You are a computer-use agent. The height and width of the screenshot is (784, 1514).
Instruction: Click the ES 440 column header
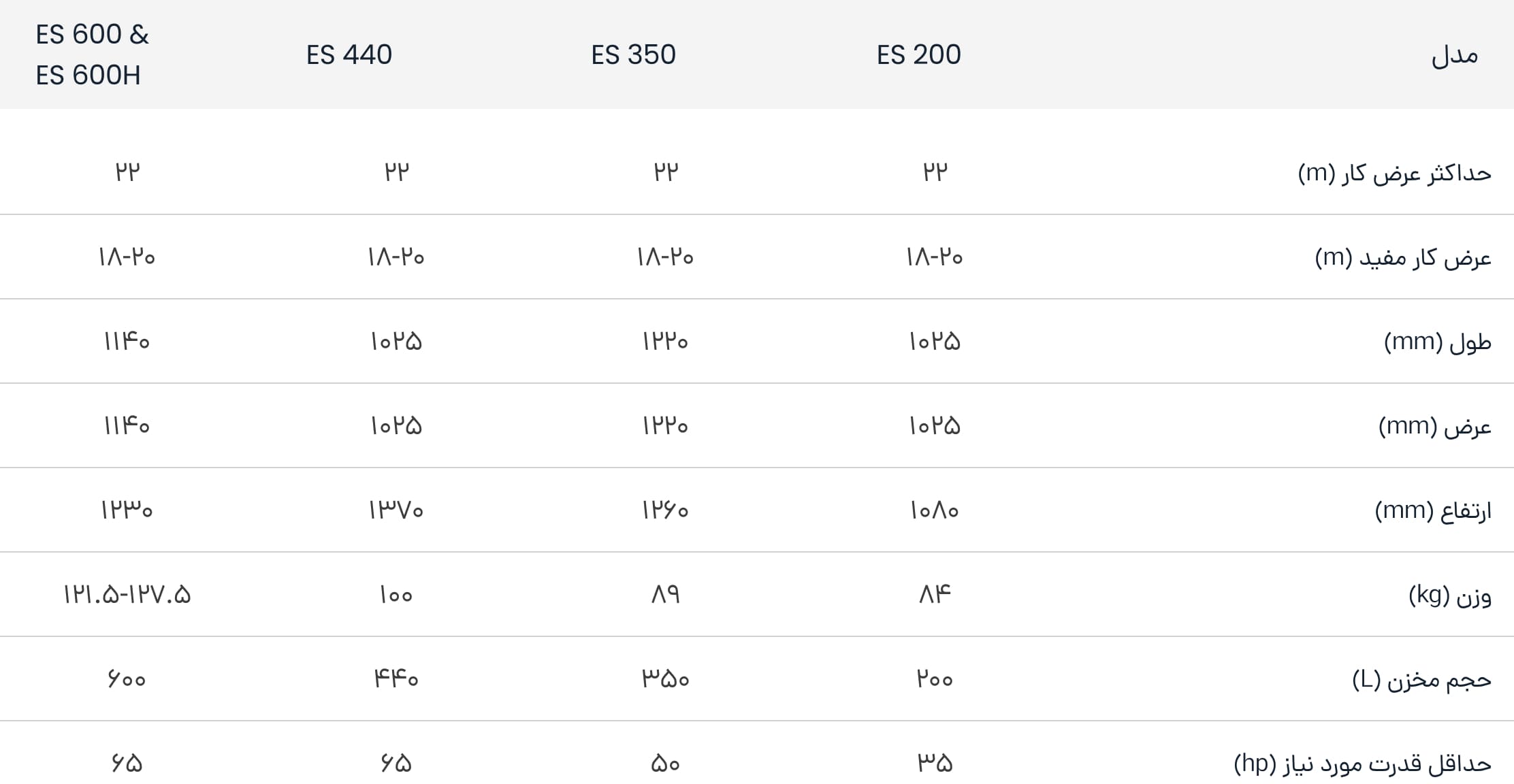tap(349, 54)
